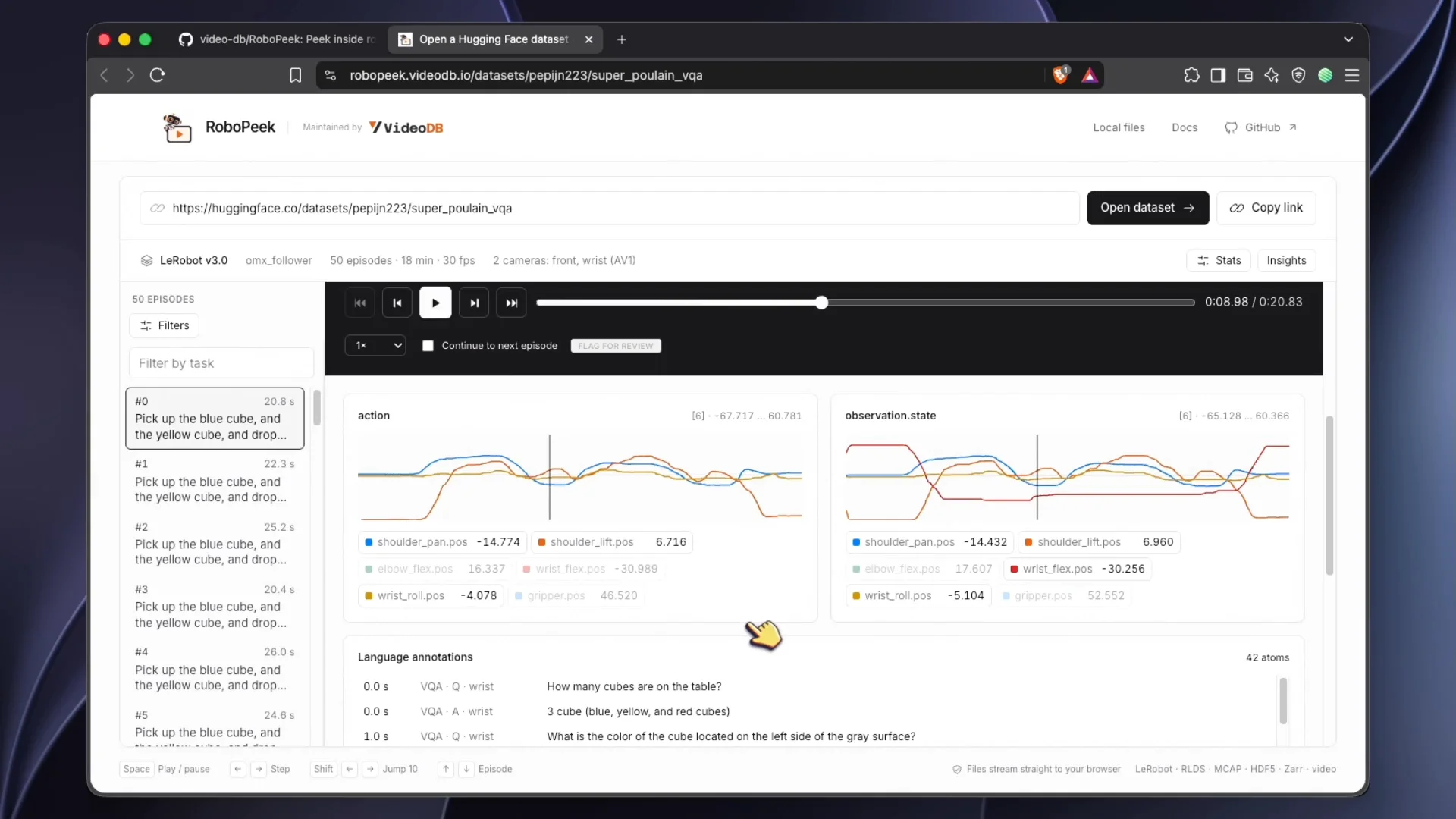The width and height of the screenshot is (1456, 819).
Task: Bookmark this page icon
Action: pyautogui.click(x=296, y=75)
